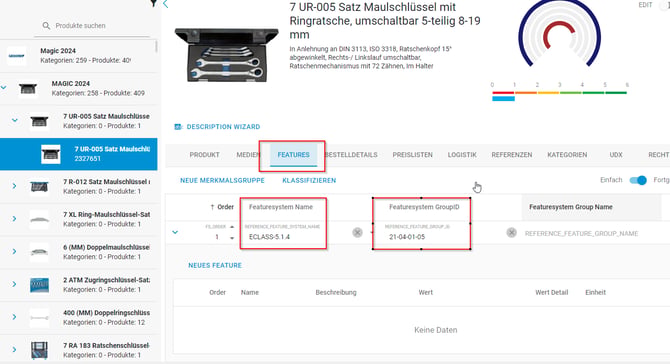Image resolution: width=670 pixels, height=364 pixels.
Task: Click the 2 ATM Zugringschlüssel thumbnail
Action: point(39,285)
